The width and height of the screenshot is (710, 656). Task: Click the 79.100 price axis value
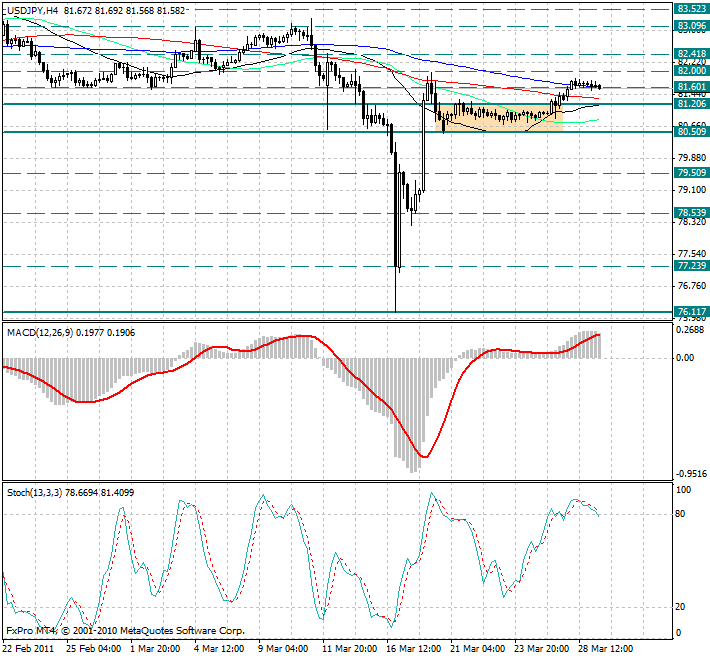pos(692,190)
